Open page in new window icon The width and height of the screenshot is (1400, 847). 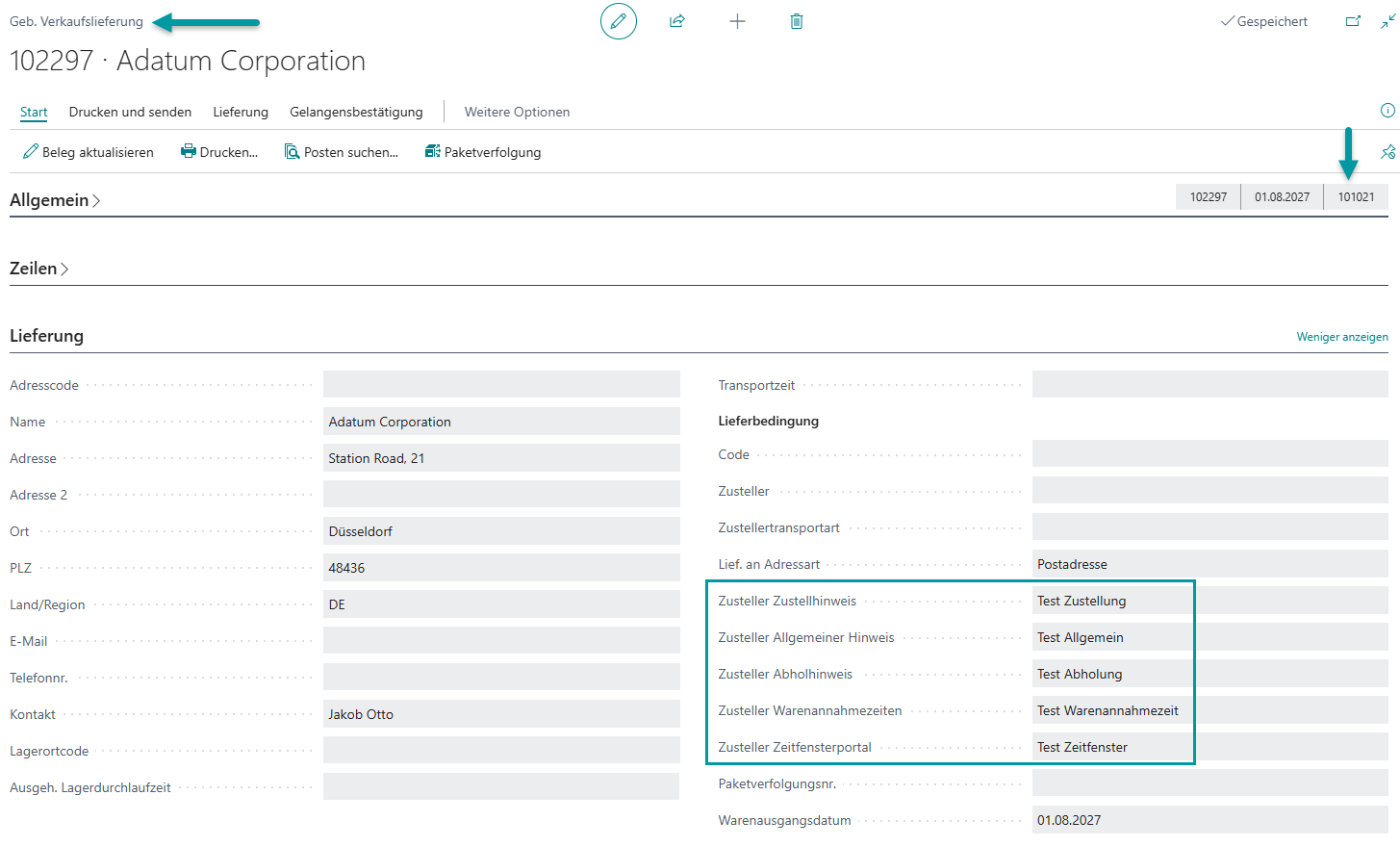[x=1353, y=21]
